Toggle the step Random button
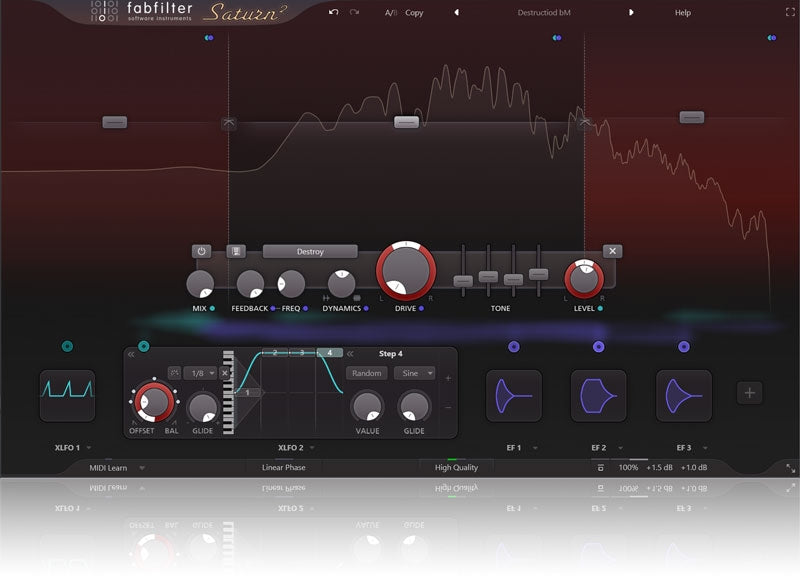Viewport: 800px width, 578px height. pyautogui.click(x=366, y=373)
